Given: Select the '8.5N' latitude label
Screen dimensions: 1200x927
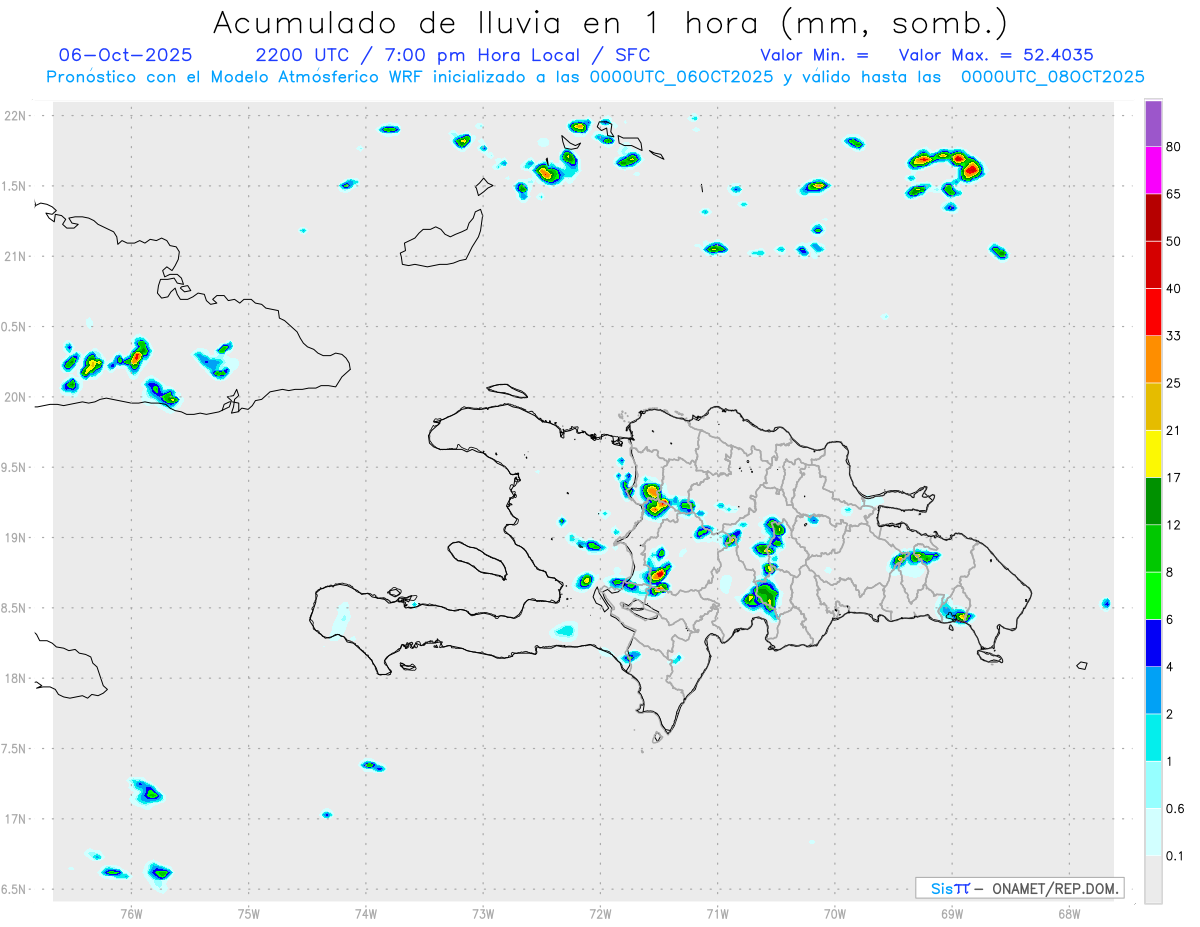Looking at the screenshot, I should click(14, 608).
